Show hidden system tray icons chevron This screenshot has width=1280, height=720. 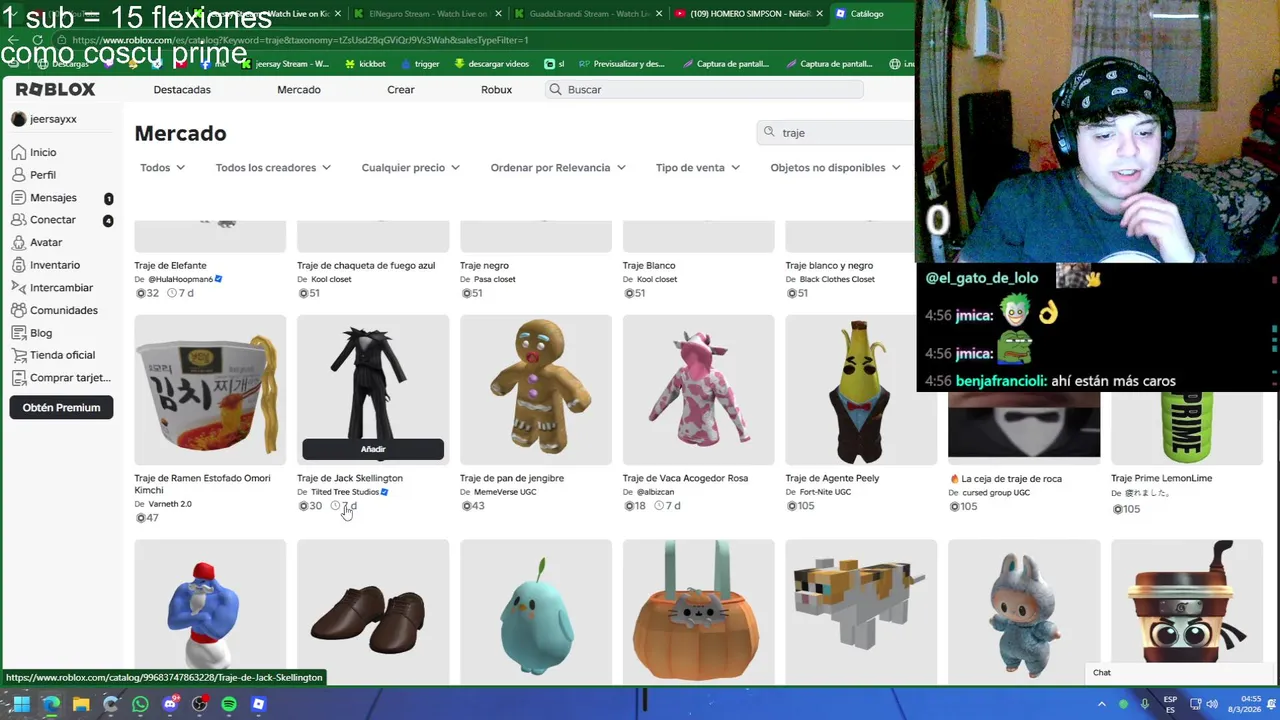1102,704
